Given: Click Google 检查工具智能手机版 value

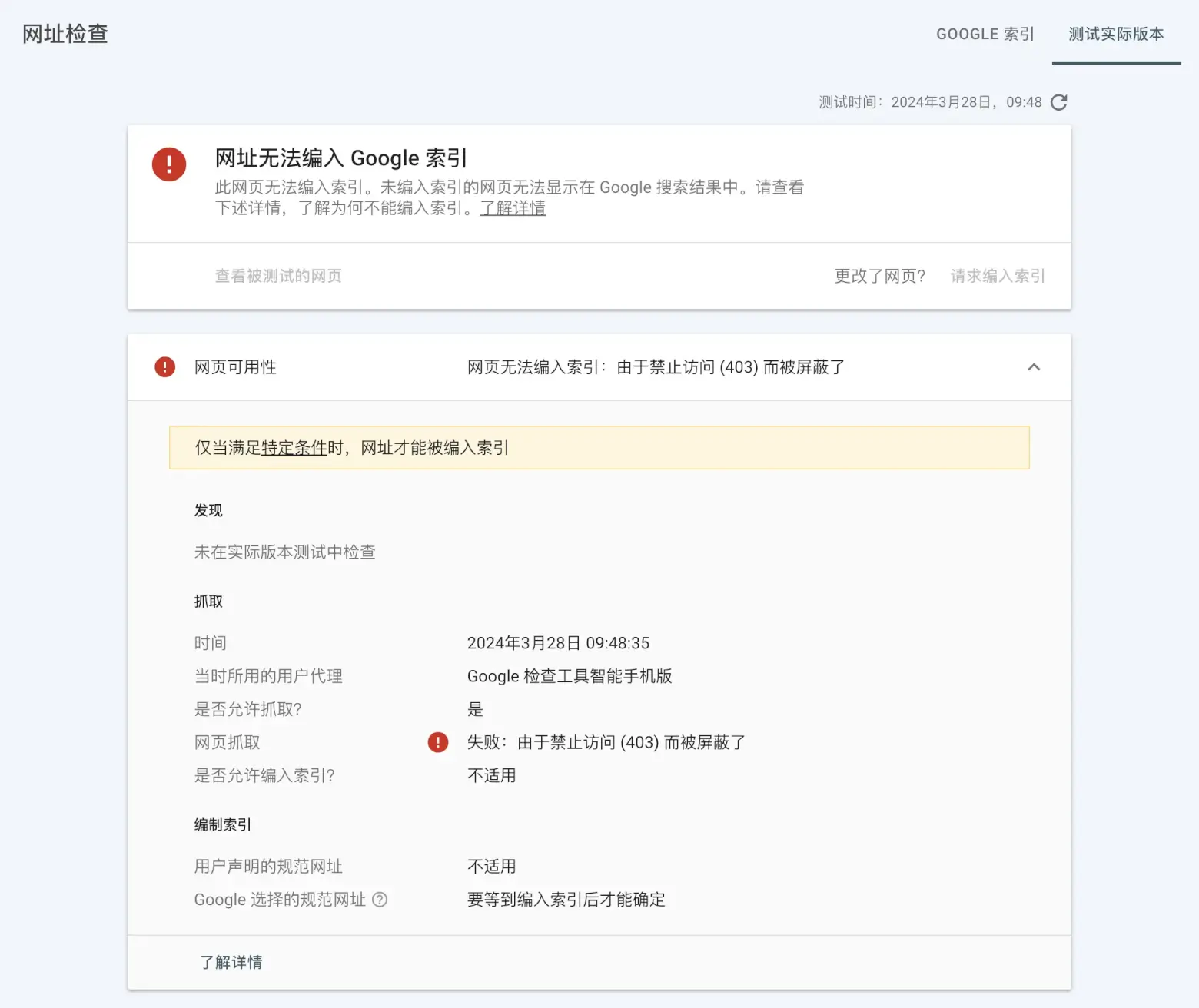Looking at the screenshot, I should [570, 676].
